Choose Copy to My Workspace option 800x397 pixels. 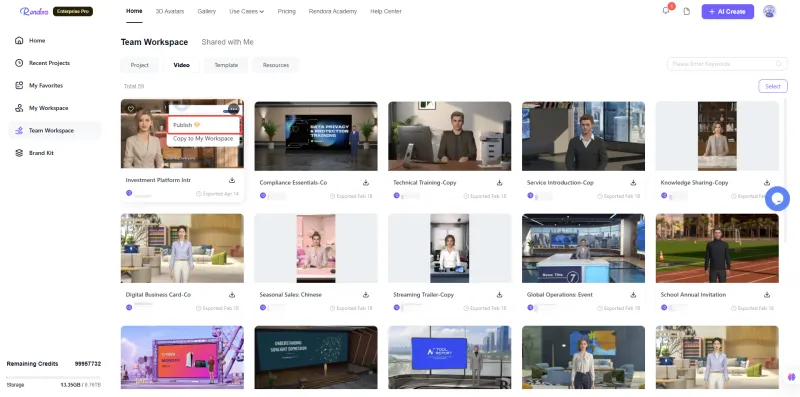tap(204, 139)
